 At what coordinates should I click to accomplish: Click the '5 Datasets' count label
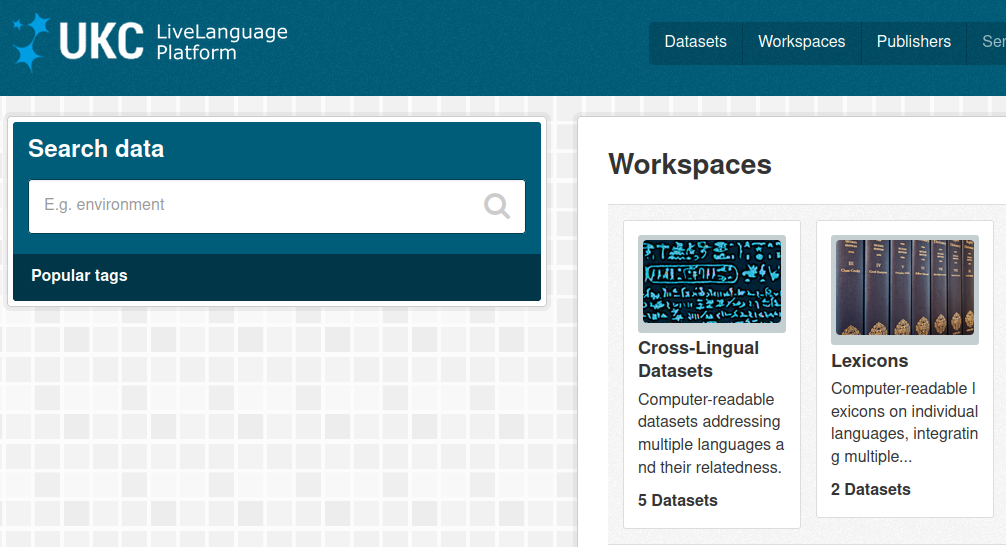[x=677, y=500]
